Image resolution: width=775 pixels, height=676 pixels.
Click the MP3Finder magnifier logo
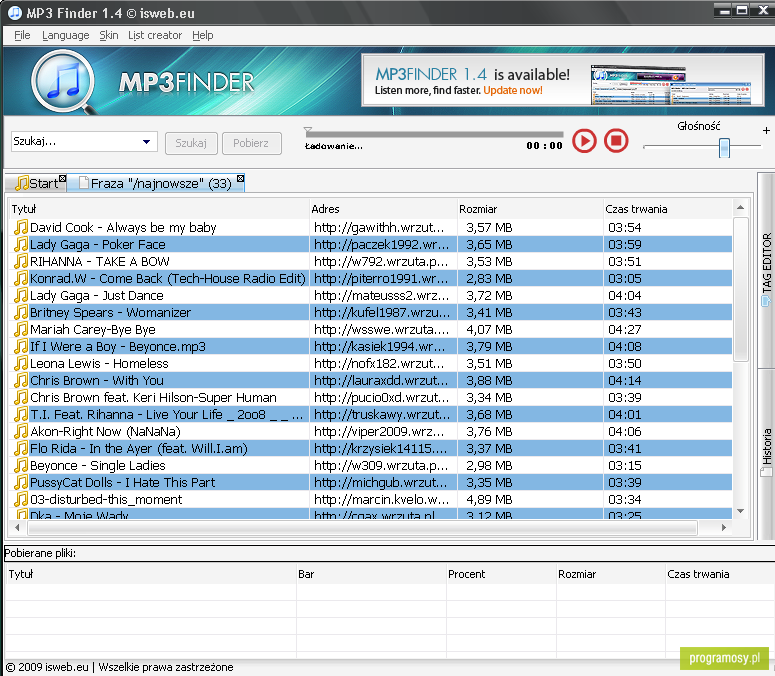tap(64, 82)
